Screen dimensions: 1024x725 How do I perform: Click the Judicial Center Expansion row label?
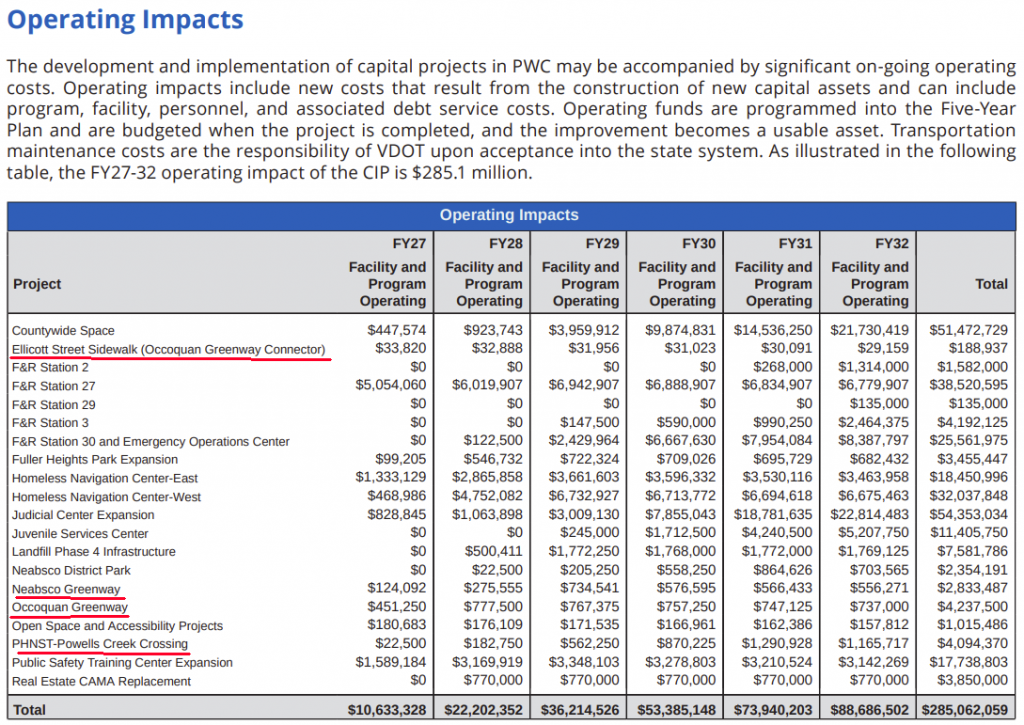(x=83, y=515)
